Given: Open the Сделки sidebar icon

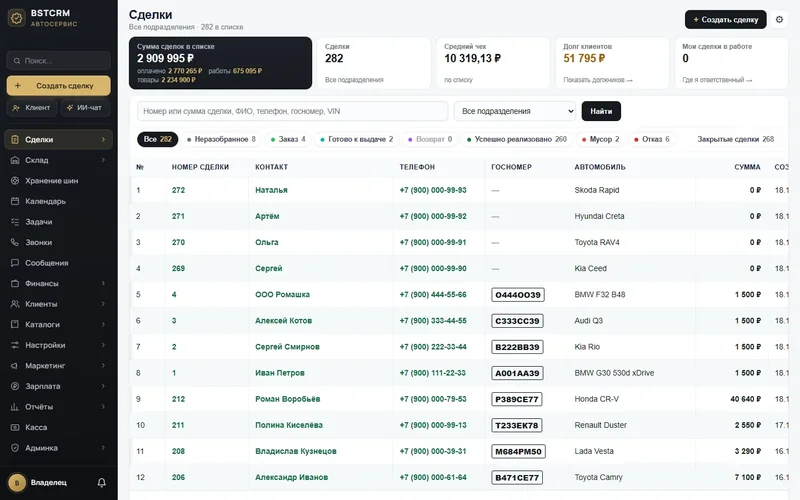Looking at the screenshot, I should pyautogui.click(x=15, y=139).
